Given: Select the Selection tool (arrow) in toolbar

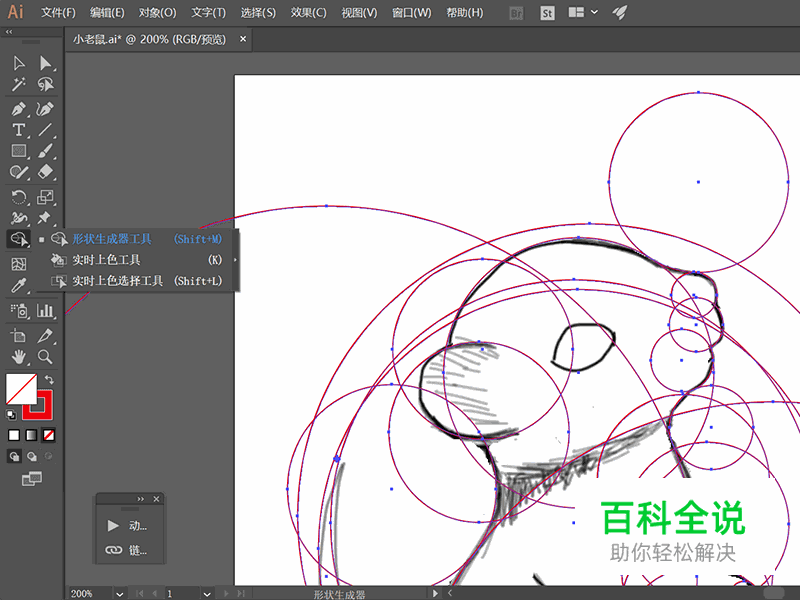Looking at the screenshot, I should pos(17,63).
